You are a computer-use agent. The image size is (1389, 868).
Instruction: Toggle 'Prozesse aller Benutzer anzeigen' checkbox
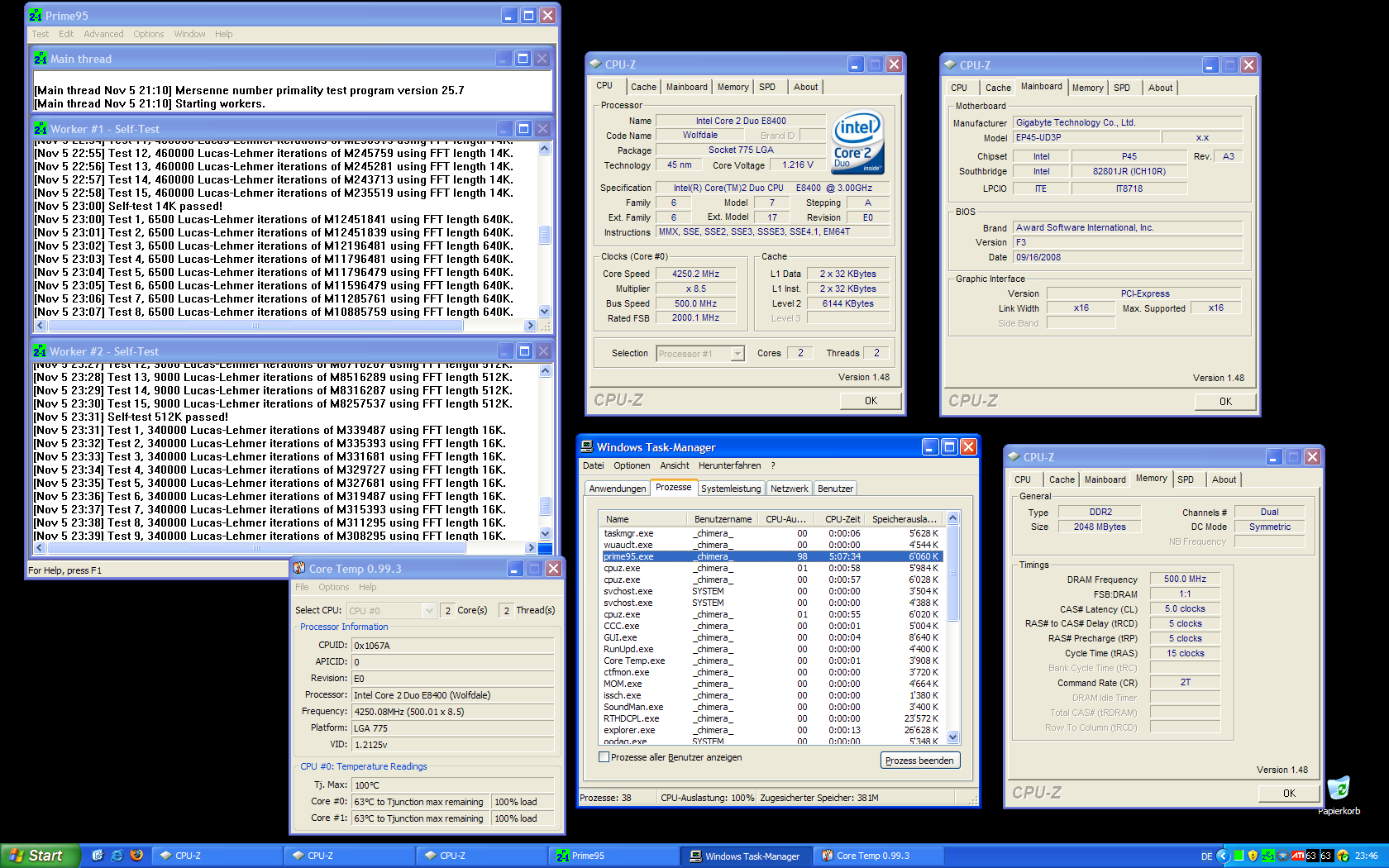604,757
